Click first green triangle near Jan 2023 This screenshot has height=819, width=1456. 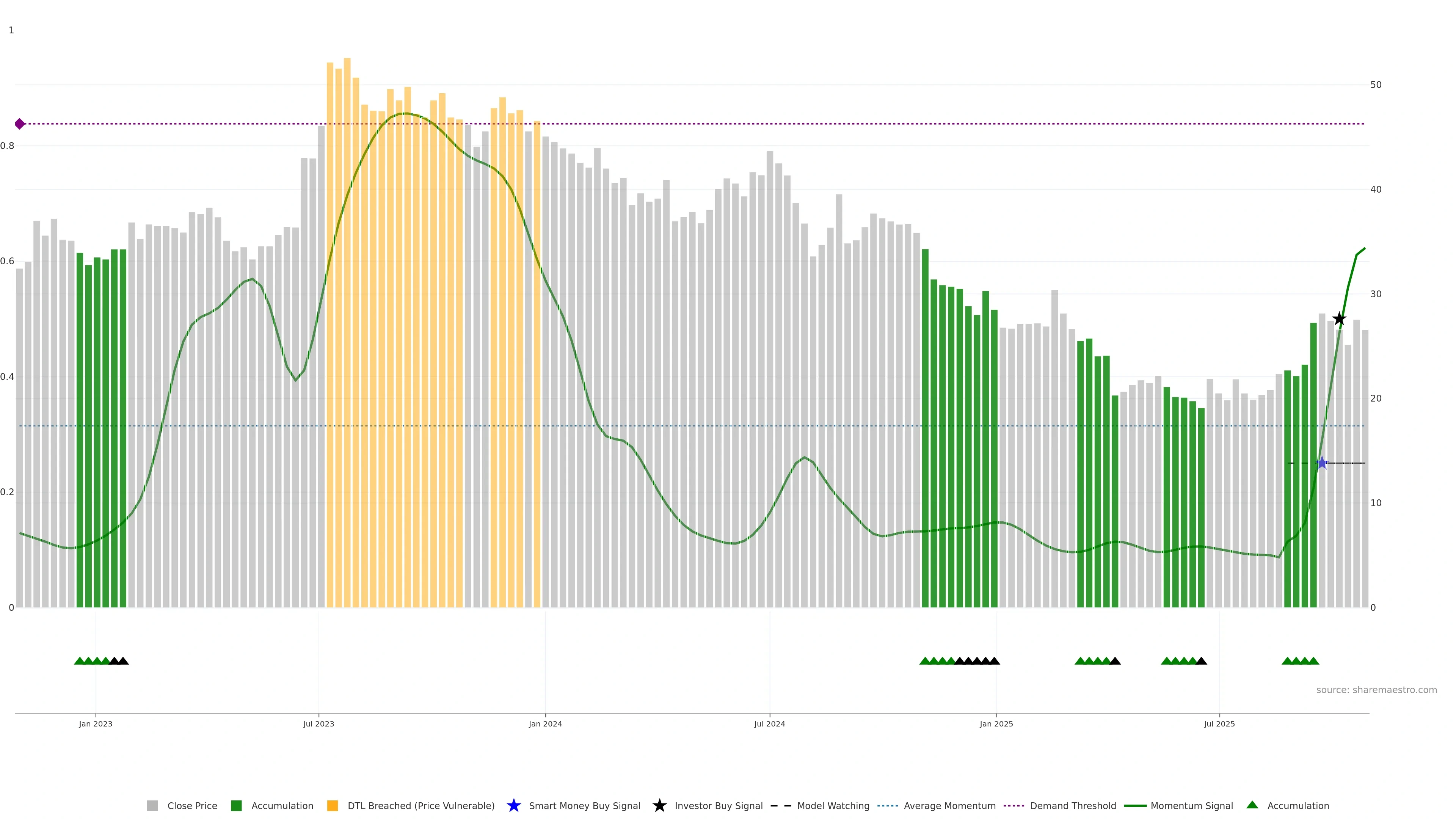(79, 661)
